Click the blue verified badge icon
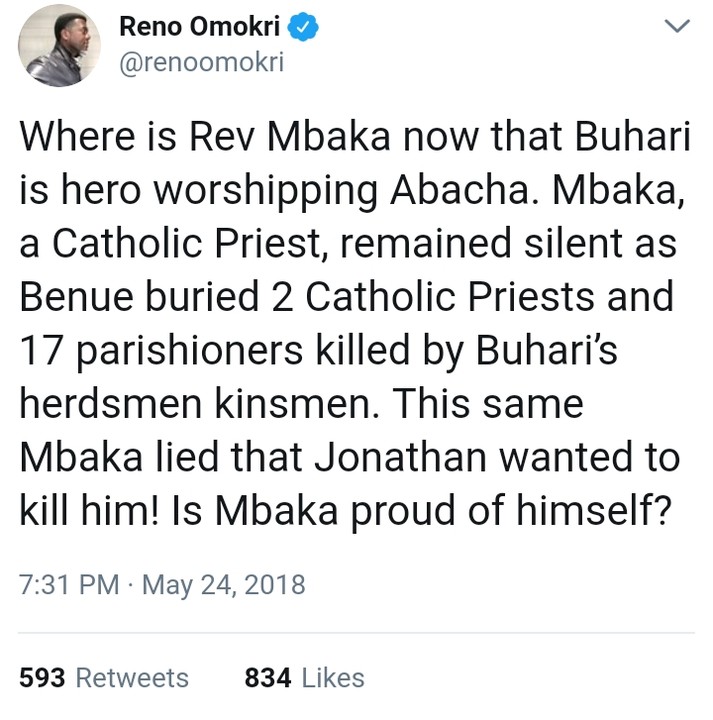713x720 pixels. point(305,29)
